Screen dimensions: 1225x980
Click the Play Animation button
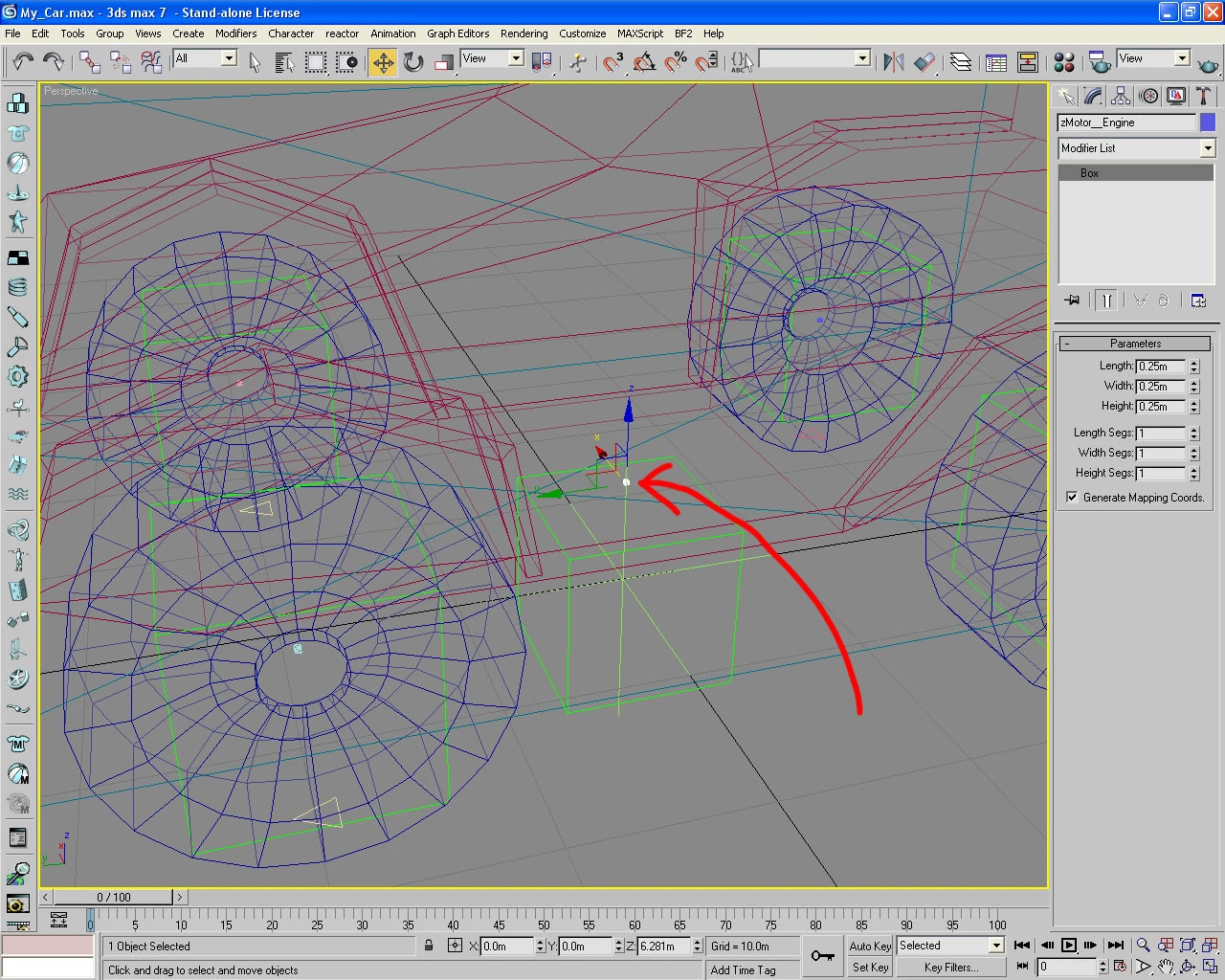(x=1069, y=946)
